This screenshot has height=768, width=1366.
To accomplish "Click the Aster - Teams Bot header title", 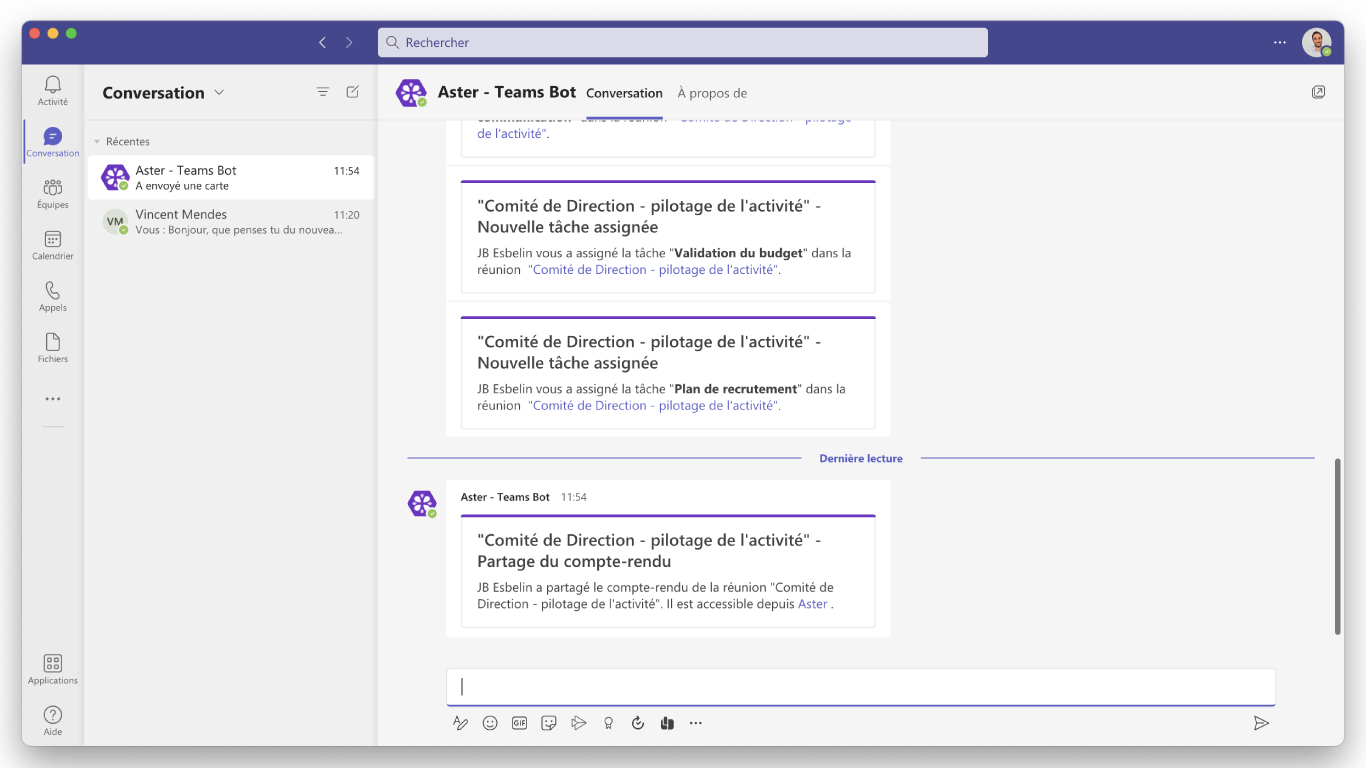I will [507, 92].
